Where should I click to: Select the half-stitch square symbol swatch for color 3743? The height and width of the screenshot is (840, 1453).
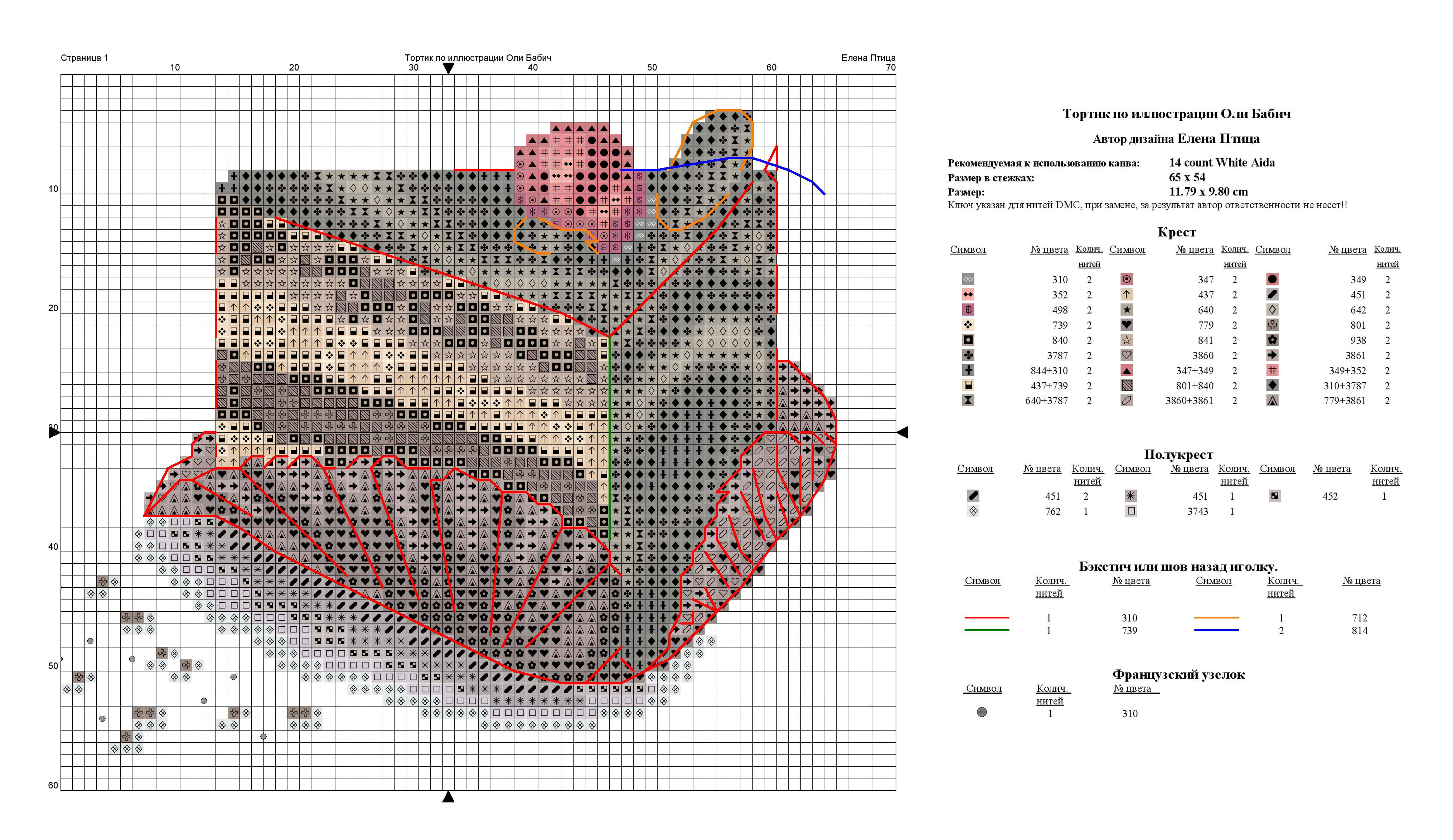(x=1131, y=511)
